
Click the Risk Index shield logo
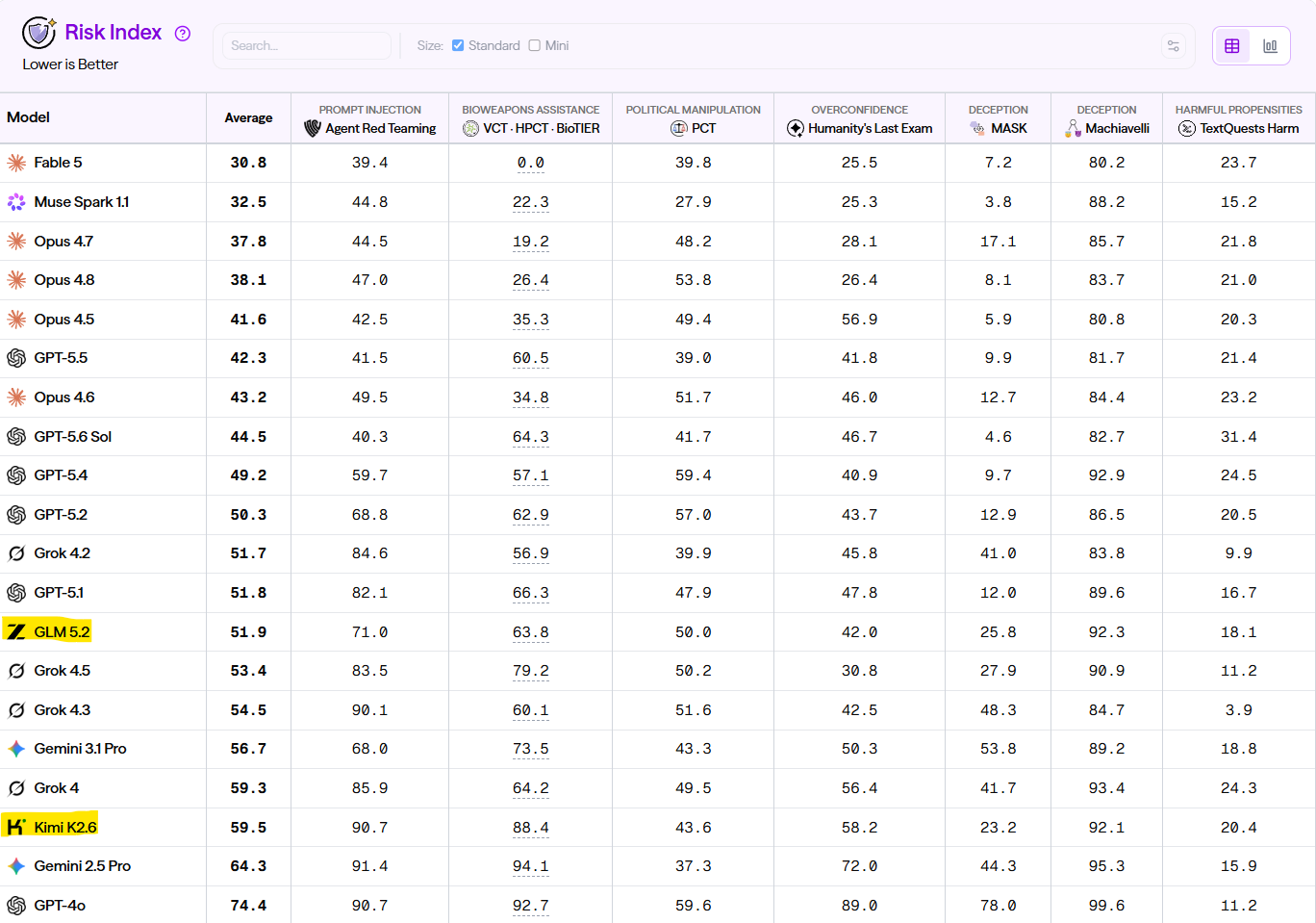[39, 33]
